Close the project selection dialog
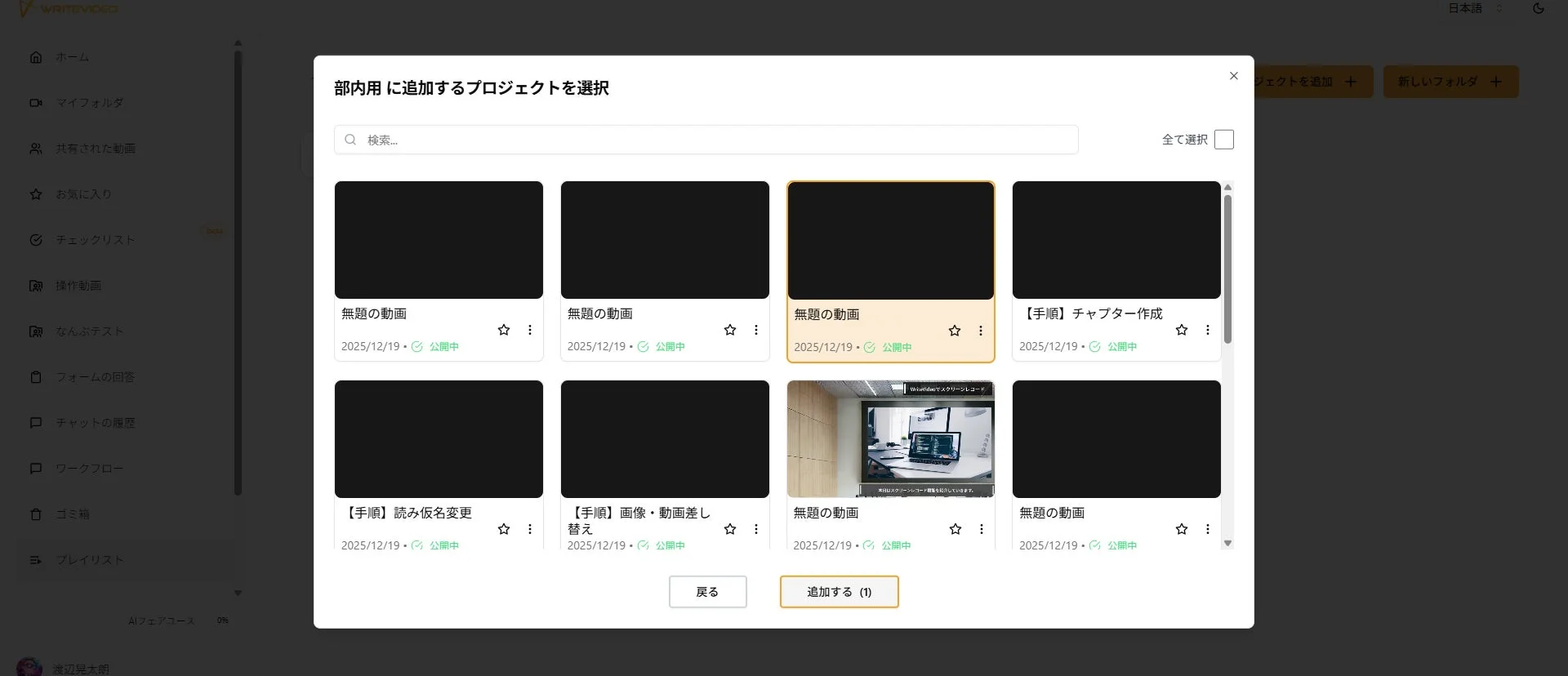Screen dimensions: 1568x676 1234,76
